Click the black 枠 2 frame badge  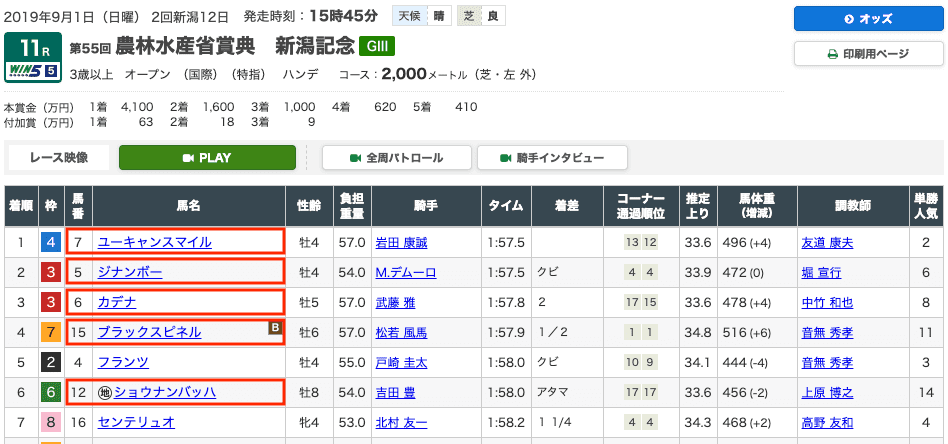tap(50, 362)
